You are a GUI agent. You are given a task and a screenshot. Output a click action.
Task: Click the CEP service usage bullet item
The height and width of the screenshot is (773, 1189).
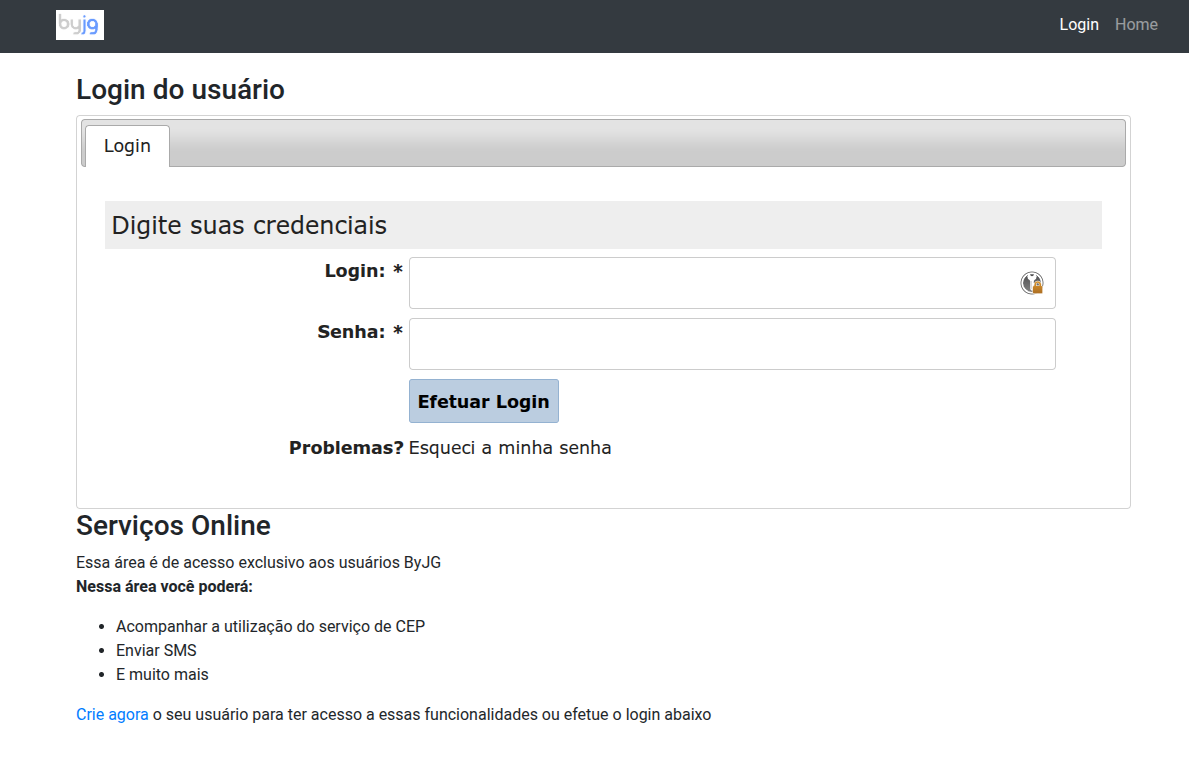[270, 626]
